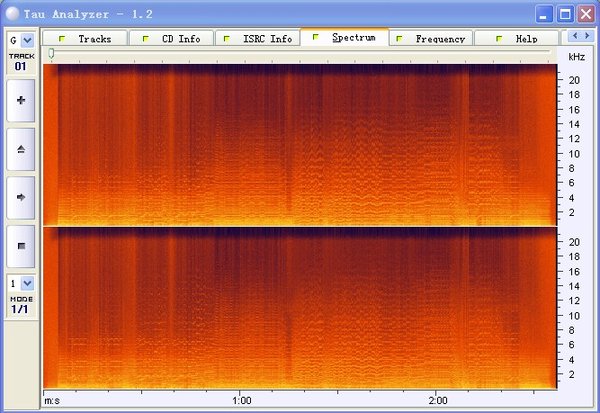Click the upper channel spectrogram
The height and width of the screenshot is (413, 600).
pos(300,145)
